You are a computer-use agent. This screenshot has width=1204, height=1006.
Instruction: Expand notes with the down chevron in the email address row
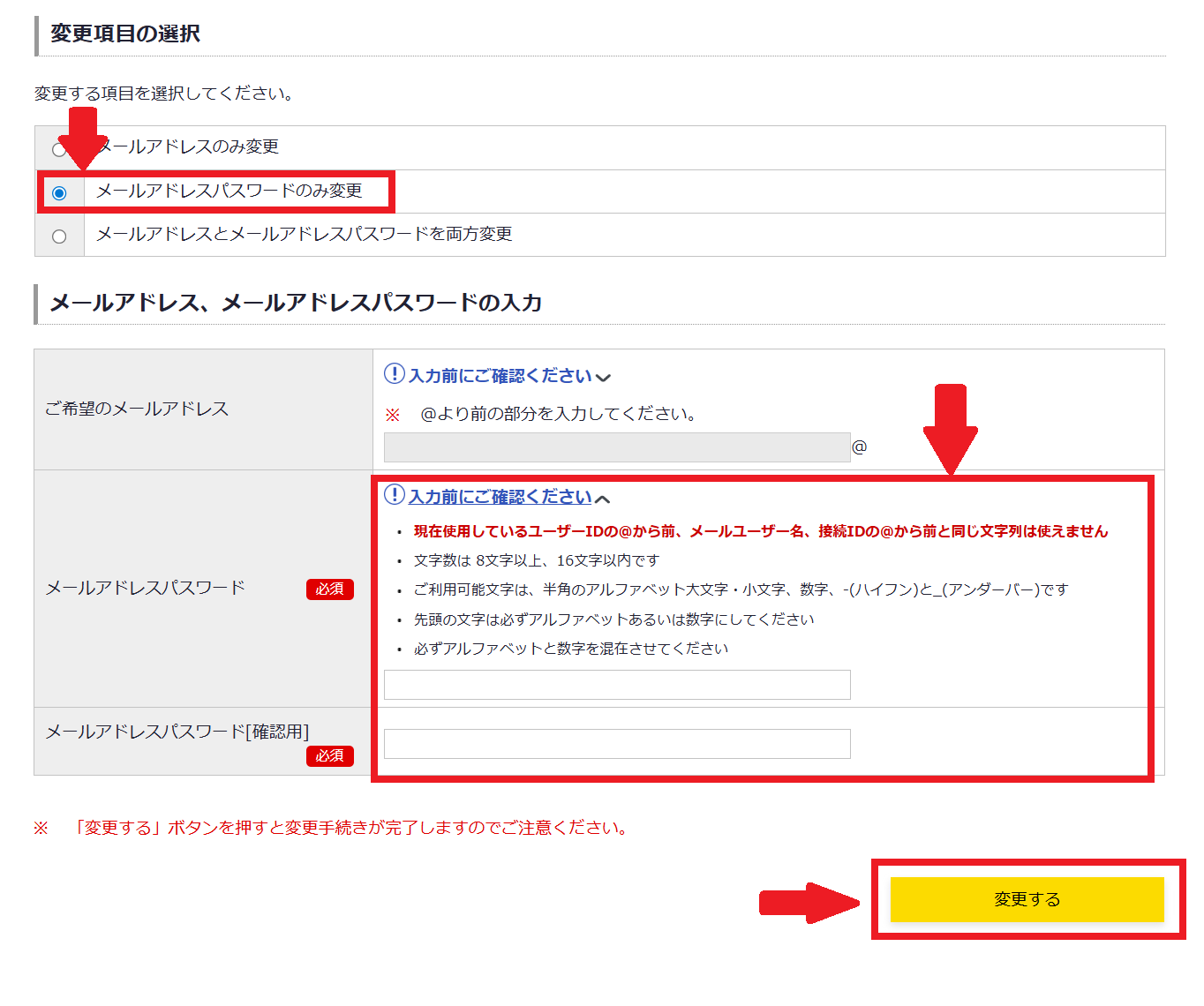click(604, 378)
